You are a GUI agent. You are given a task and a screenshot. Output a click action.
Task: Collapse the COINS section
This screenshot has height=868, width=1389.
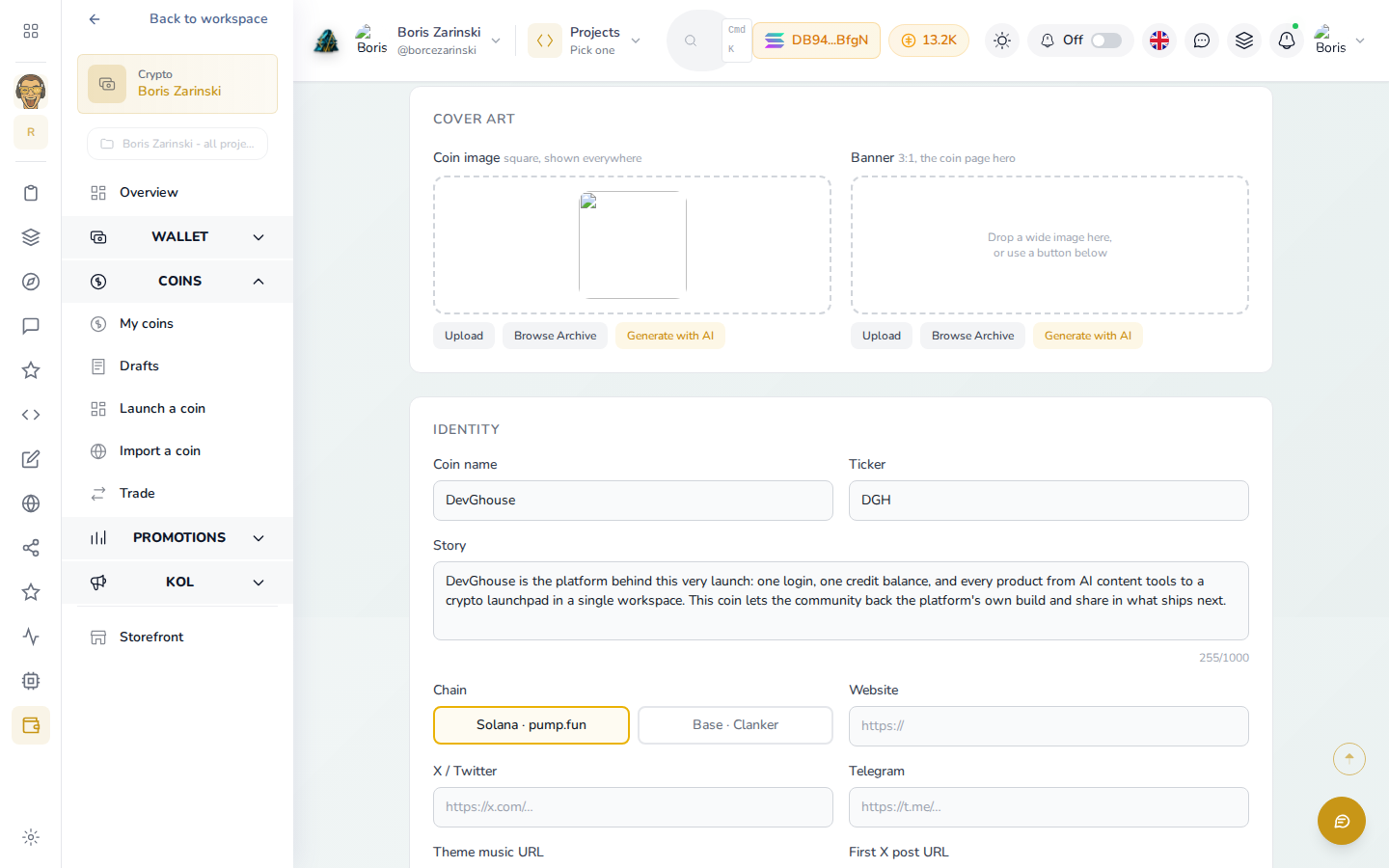pyautogui.click(x=177, y=282)
